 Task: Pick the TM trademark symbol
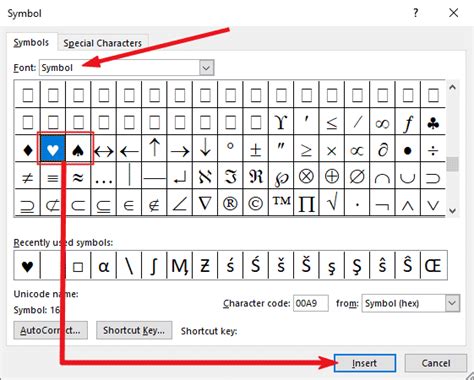point(281,203)
